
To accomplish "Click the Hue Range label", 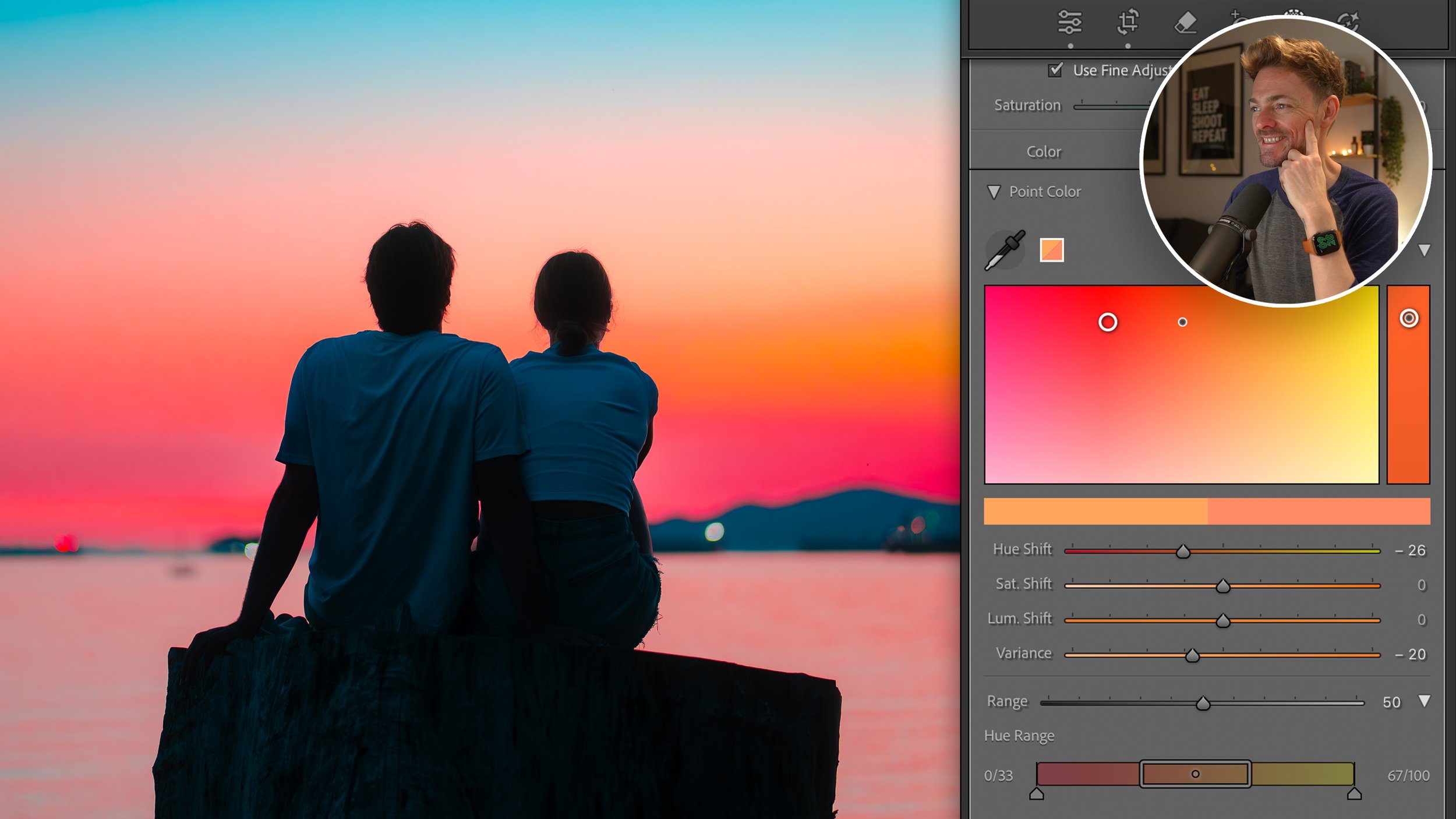I will tap(1019, 736).
